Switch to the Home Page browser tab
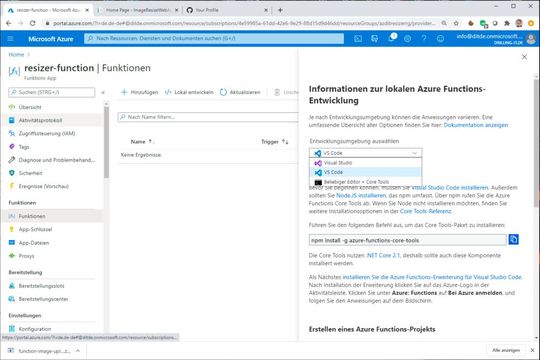The width and height of the screenshot is (540, 360). 138,10
